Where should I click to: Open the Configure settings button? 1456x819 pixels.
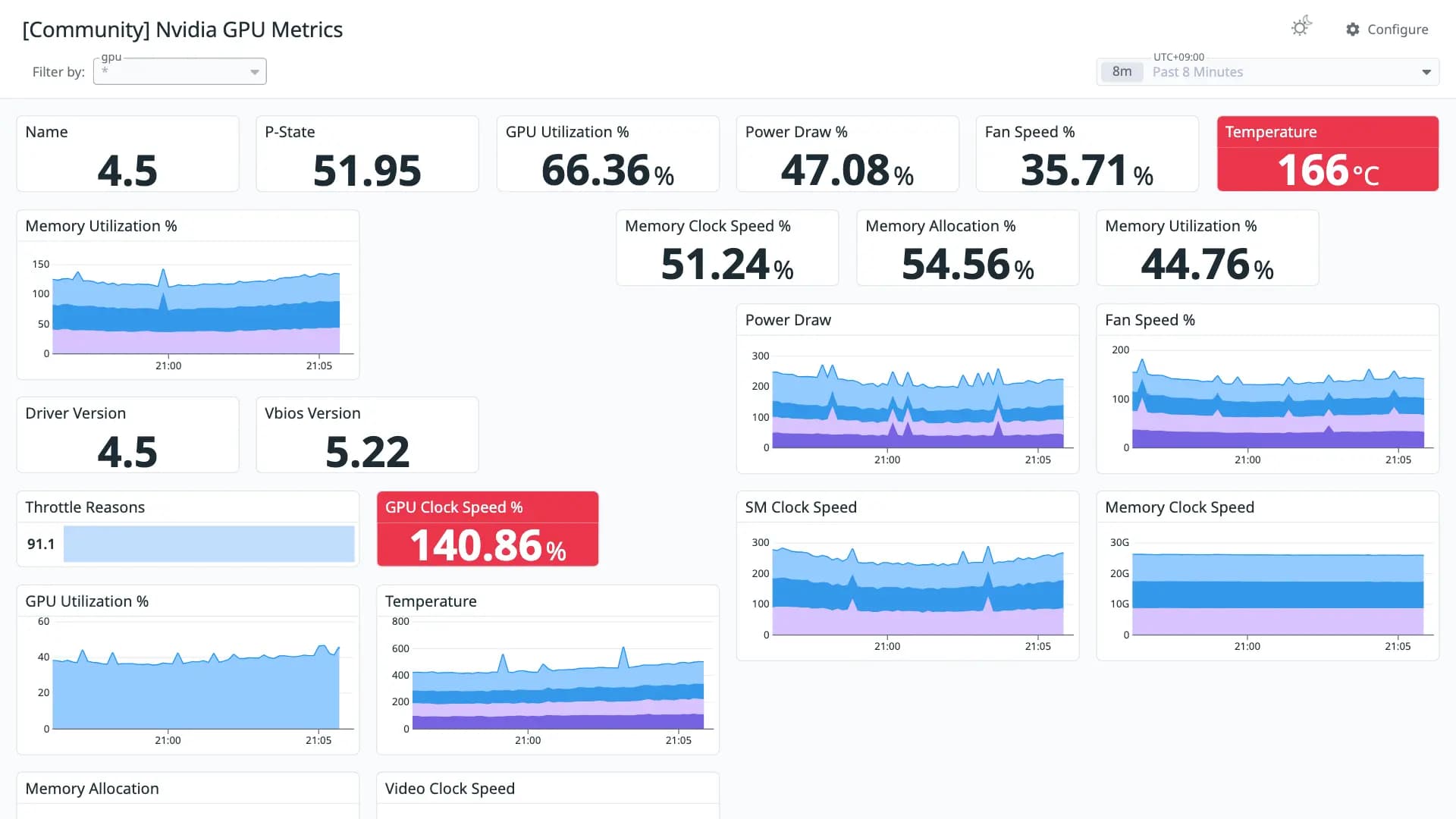coord(1387,30)
